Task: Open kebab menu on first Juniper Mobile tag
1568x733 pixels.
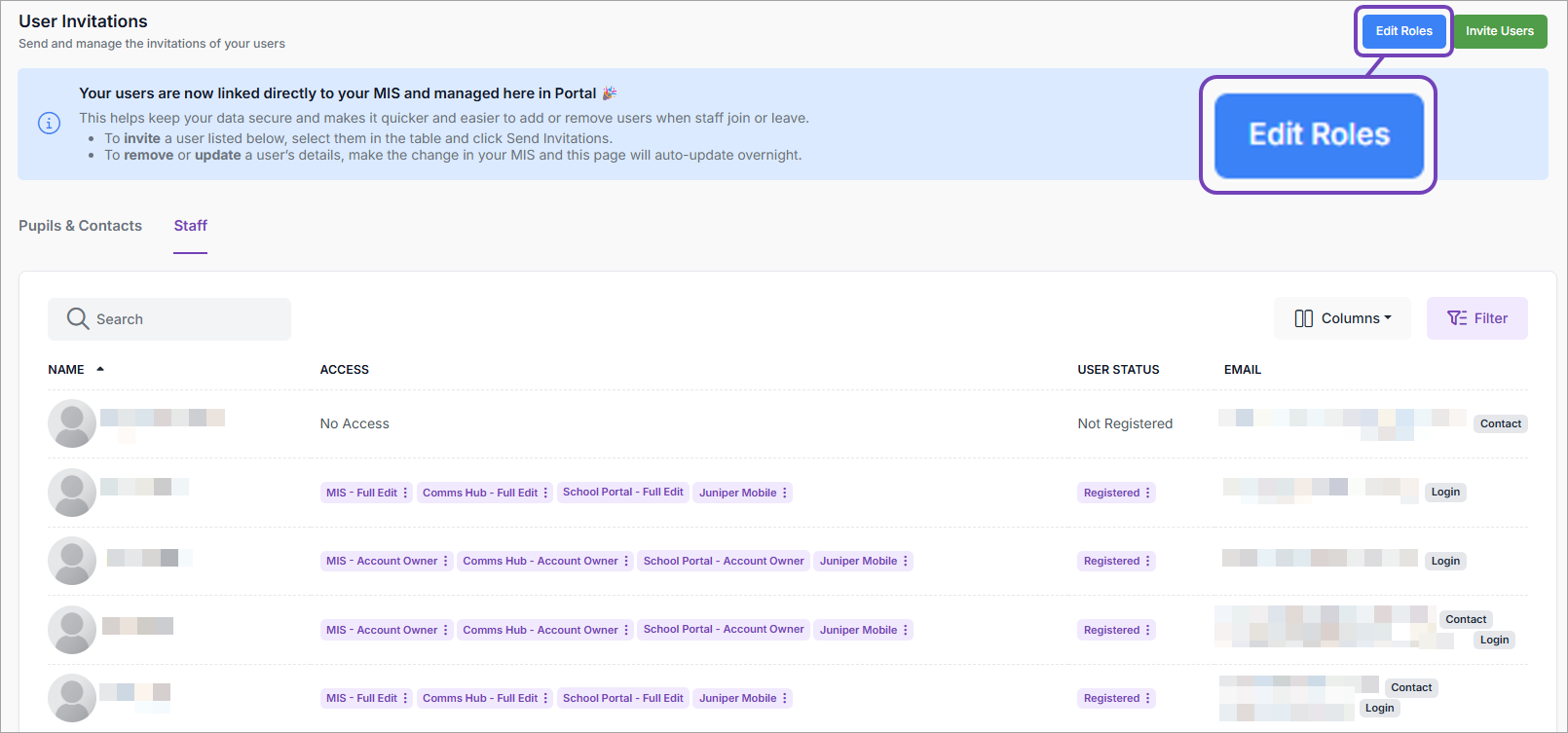Action: pos(785,493)
